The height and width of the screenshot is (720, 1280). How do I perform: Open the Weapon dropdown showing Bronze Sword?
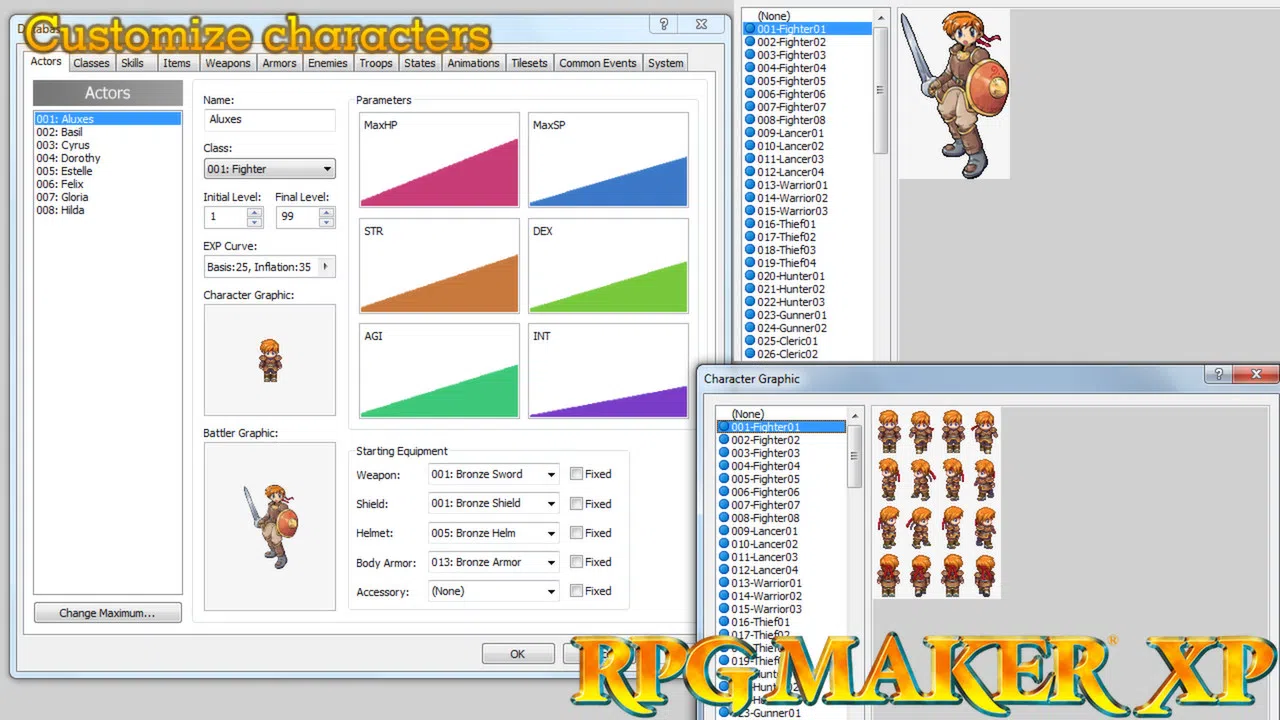pos(493,474)
